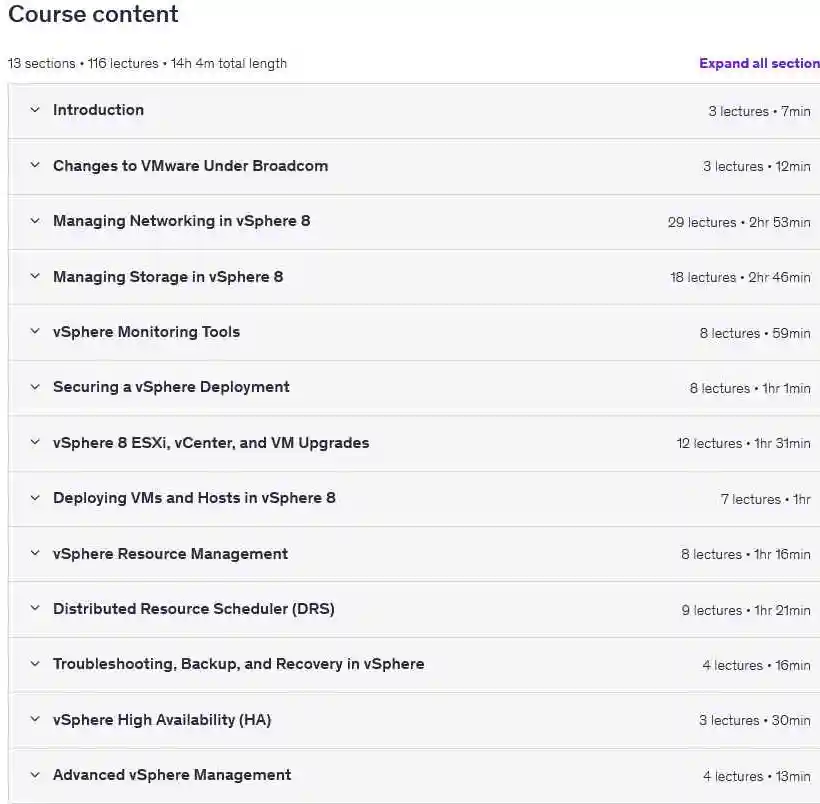Expand Troubleshooting, Backup, and Recovery chevron
The image size is (820, 804).
click(x=35, y=664)
